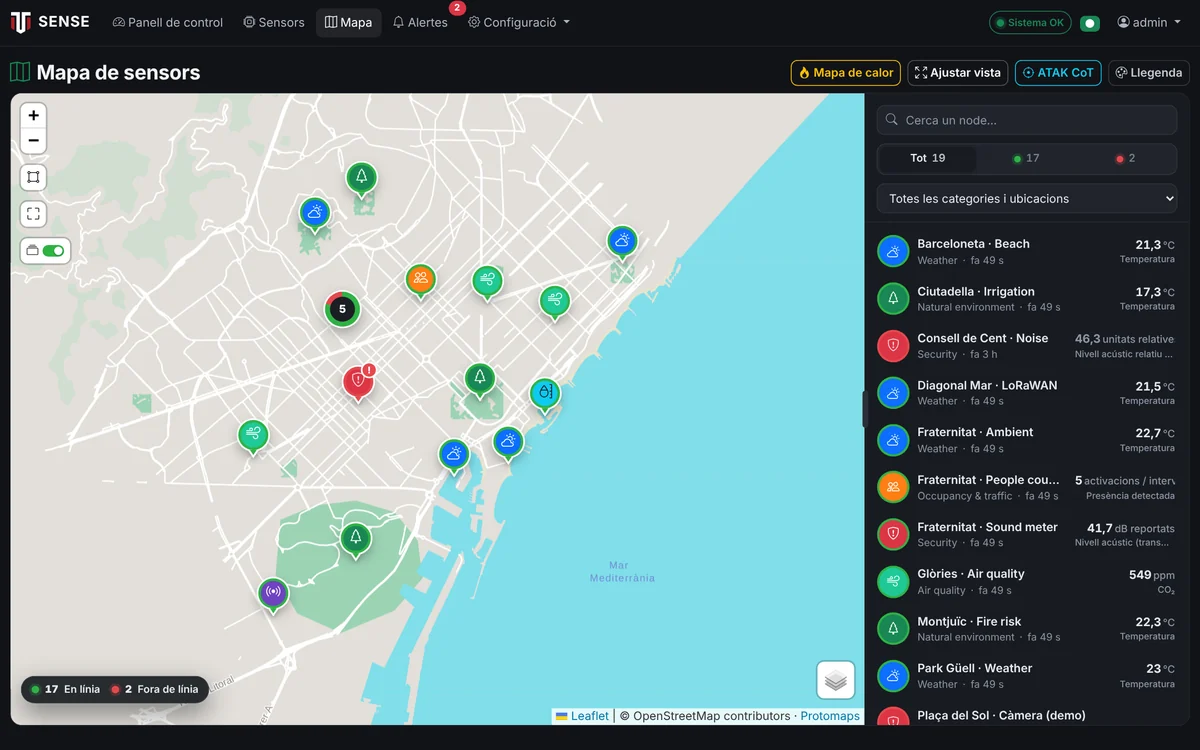The width and height of the screenshot is (1200, 750).
Task: Open the map layers selector
Action: (x=836, y=680)
